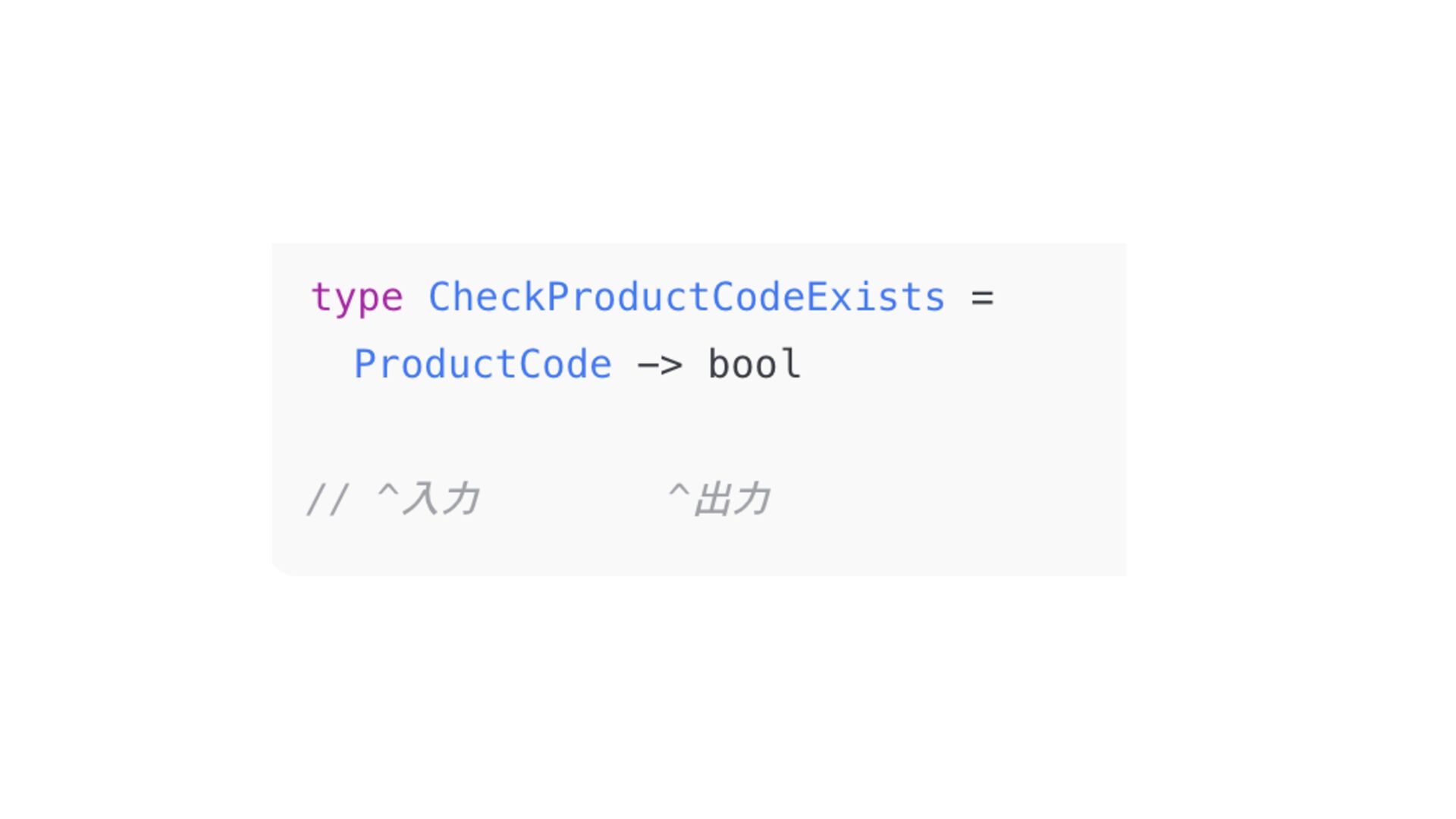Click the CheckProductCodeExists type name
Screen dimensions: 1456x819
coord(686,297)
